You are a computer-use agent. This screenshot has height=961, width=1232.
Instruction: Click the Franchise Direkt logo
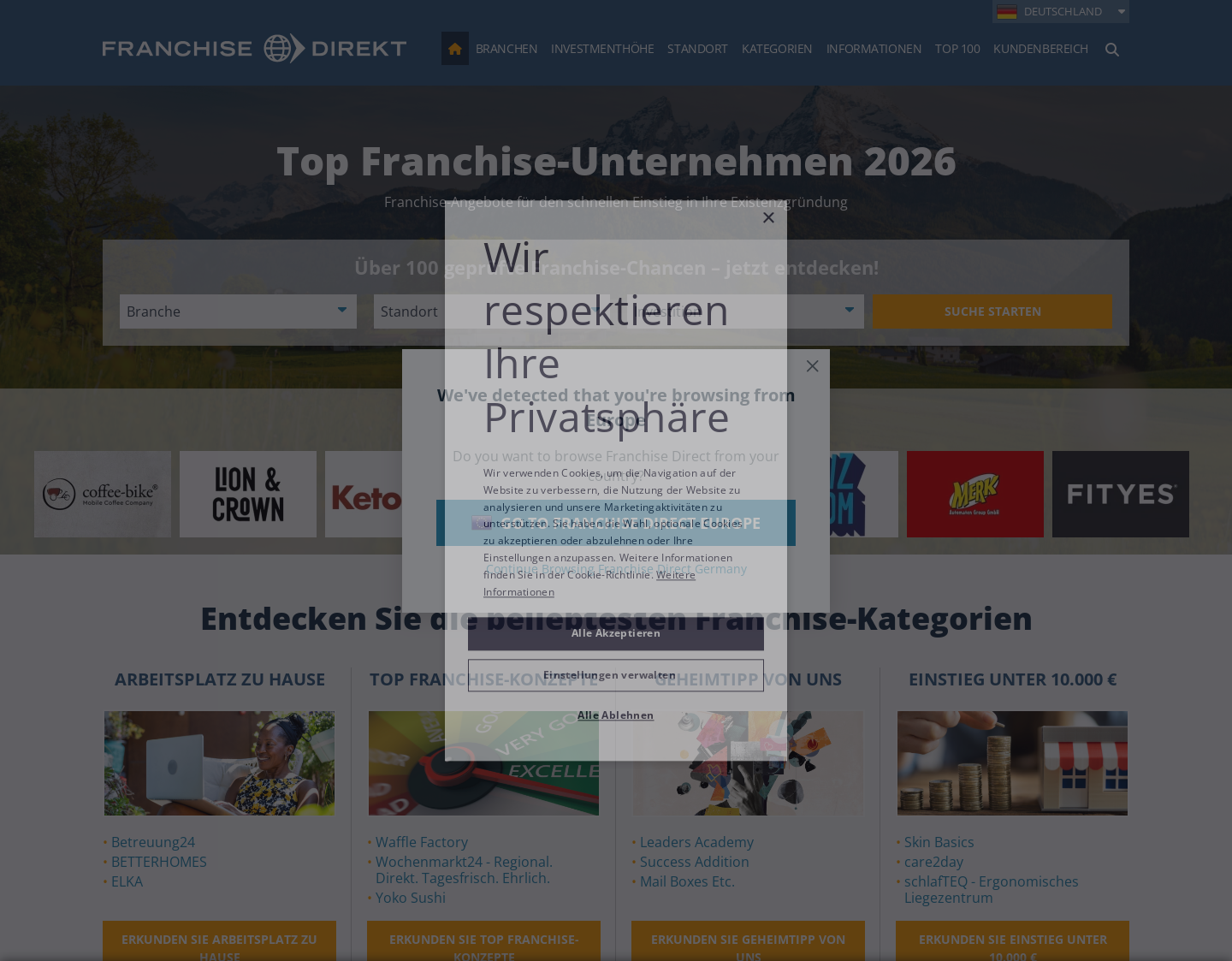(254, 49)
